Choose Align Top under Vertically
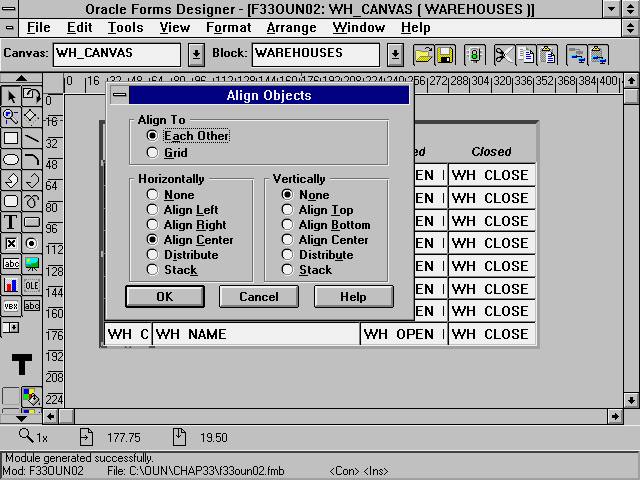The image size is (640, 480). tap(288, 210)
